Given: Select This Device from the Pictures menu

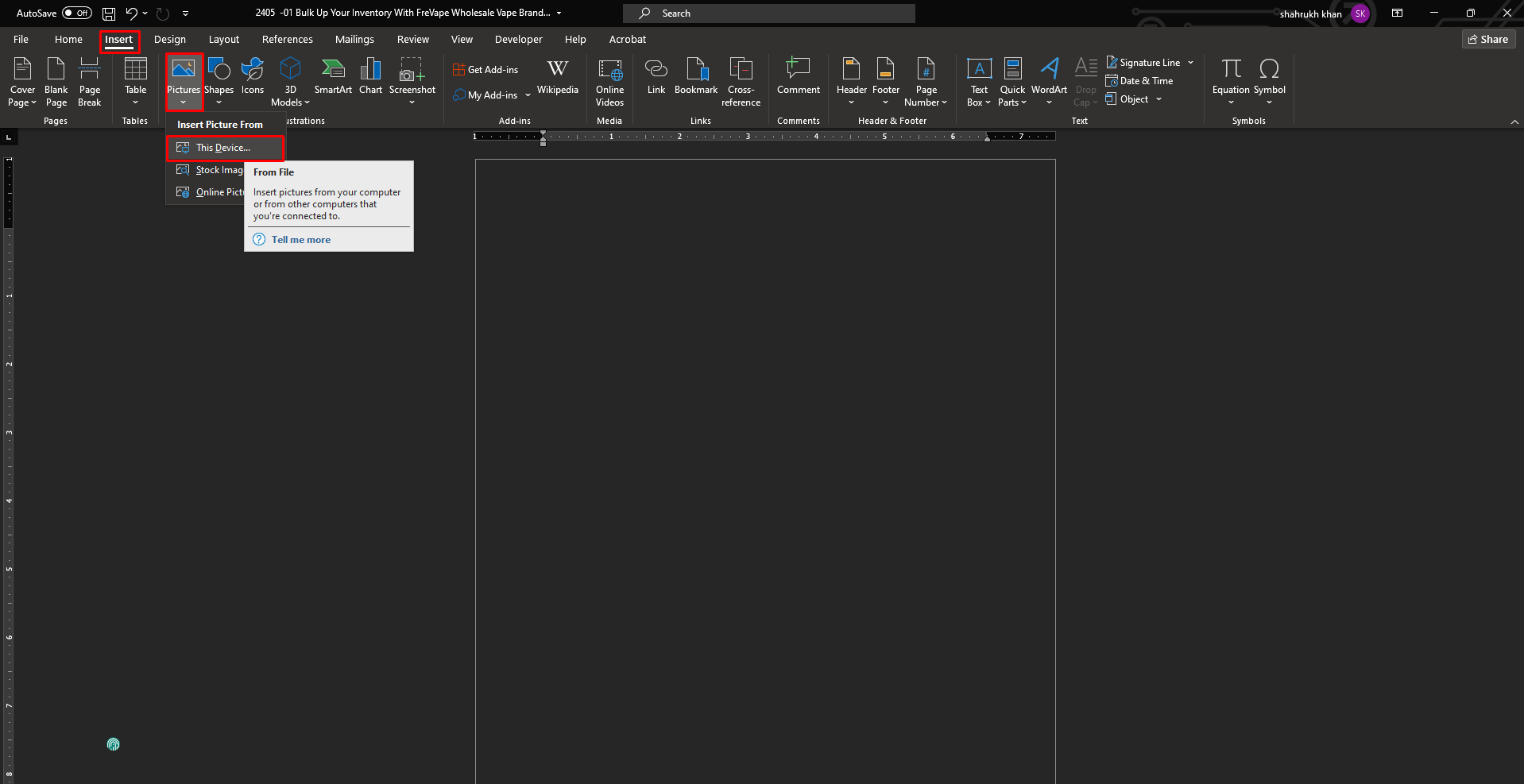Looking at the screenshot, I should coord(223,148).
